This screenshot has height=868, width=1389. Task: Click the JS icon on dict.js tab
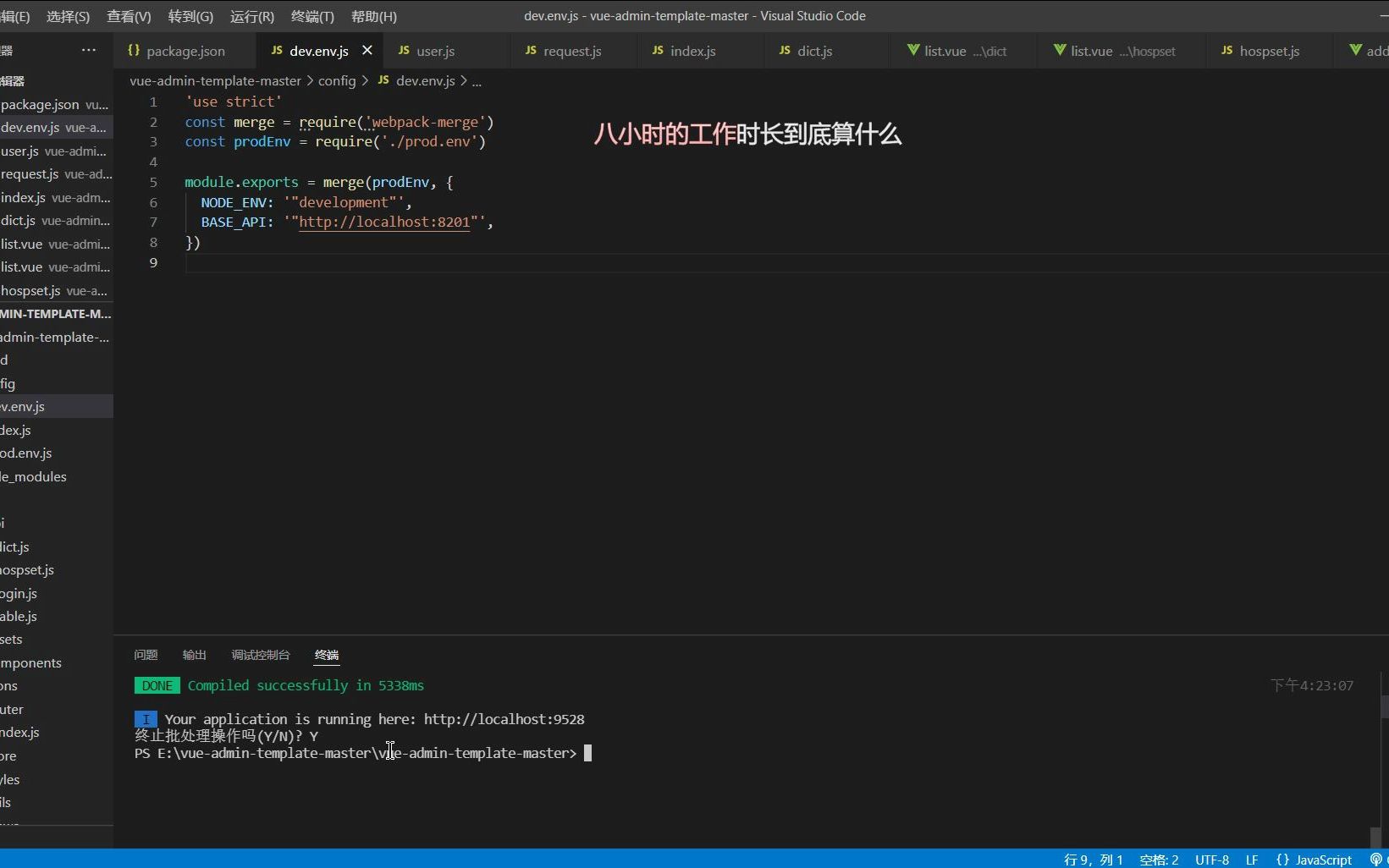[785, 51]
